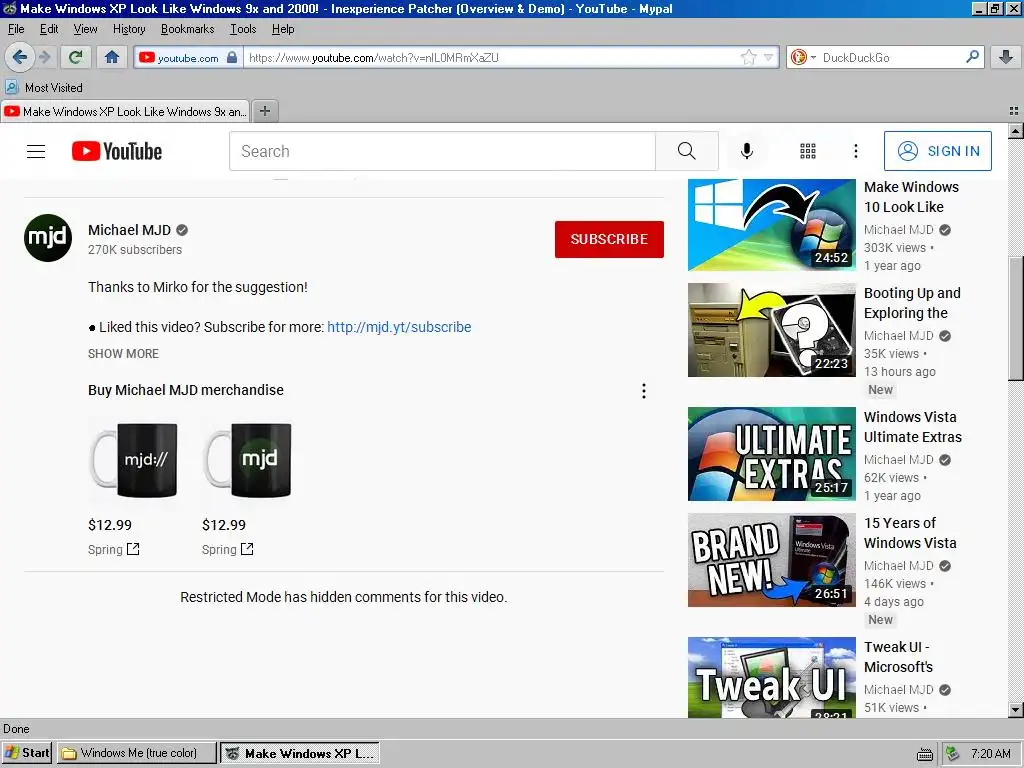Select the mjd:// mug product image

coord(134,460)
